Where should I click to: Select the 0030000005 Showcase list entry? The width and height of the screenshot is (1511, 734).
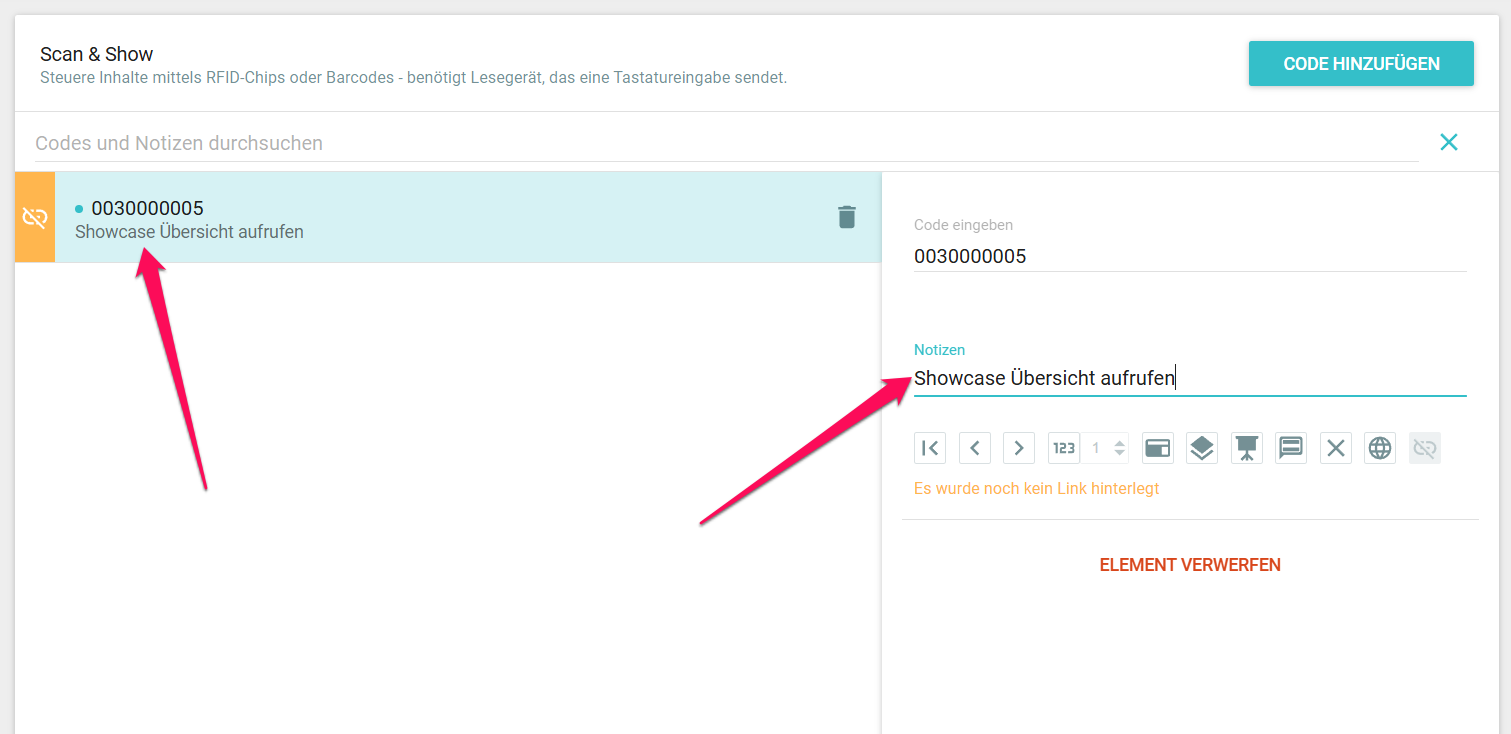(x=450, y=218)
